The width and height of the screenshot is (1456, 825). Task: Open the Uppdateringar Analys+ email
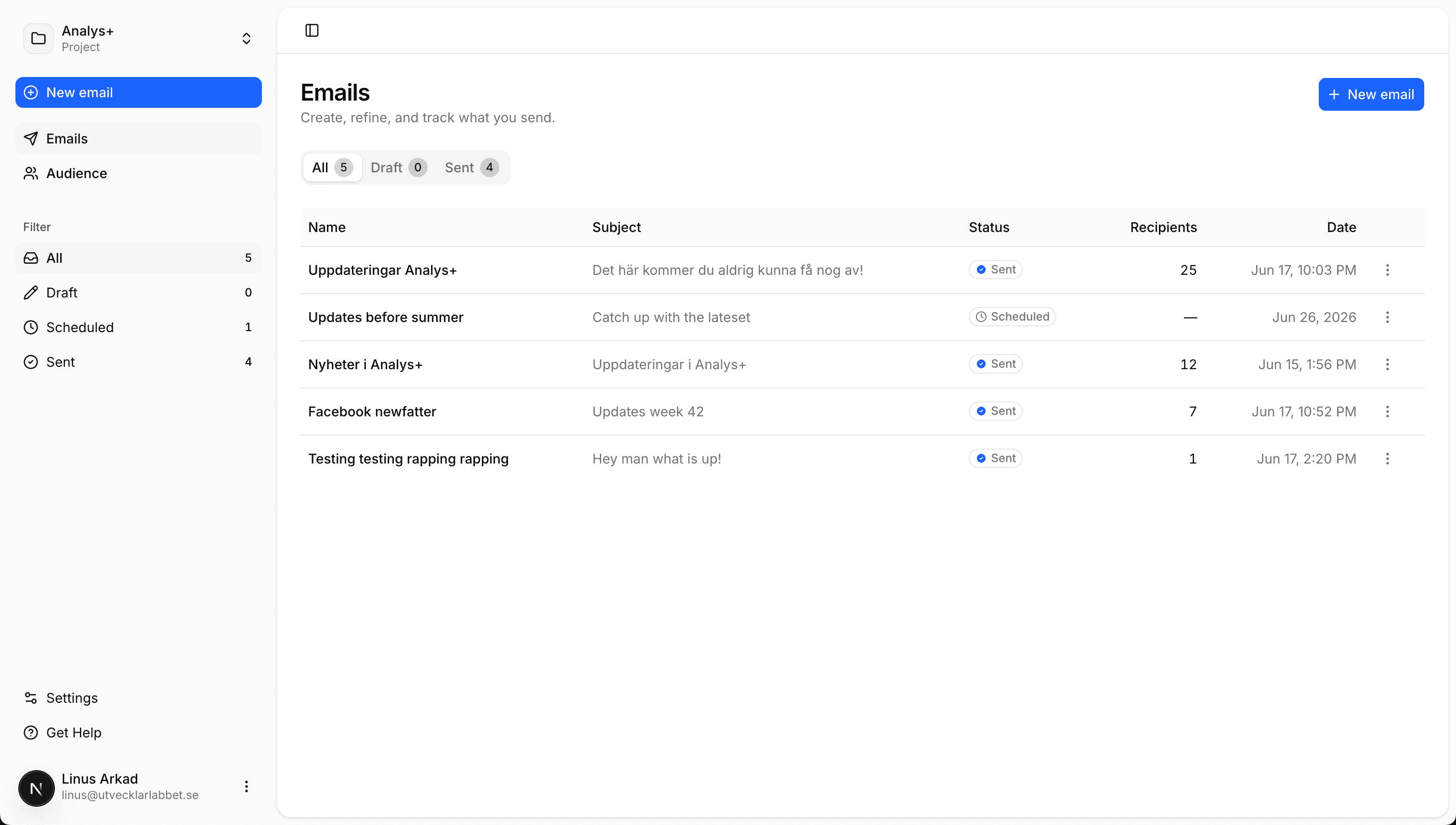[x=383, y=270]
